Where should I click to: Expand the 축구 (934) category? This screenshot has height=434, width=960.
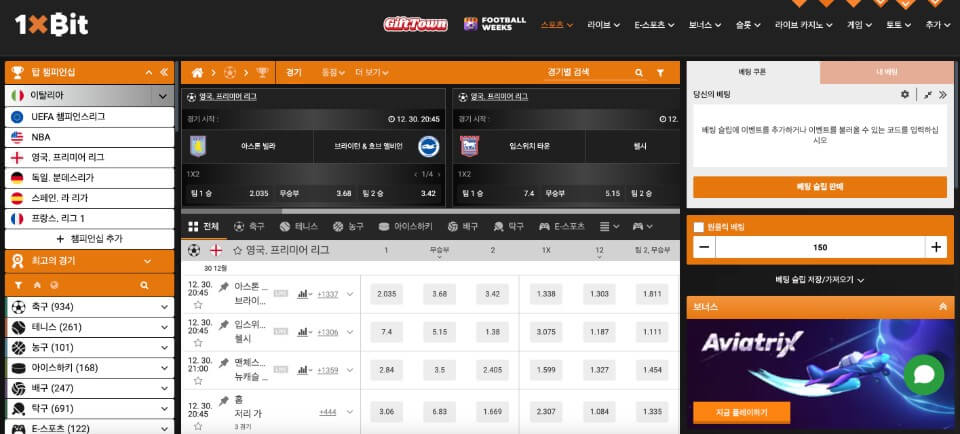point(164,307)
